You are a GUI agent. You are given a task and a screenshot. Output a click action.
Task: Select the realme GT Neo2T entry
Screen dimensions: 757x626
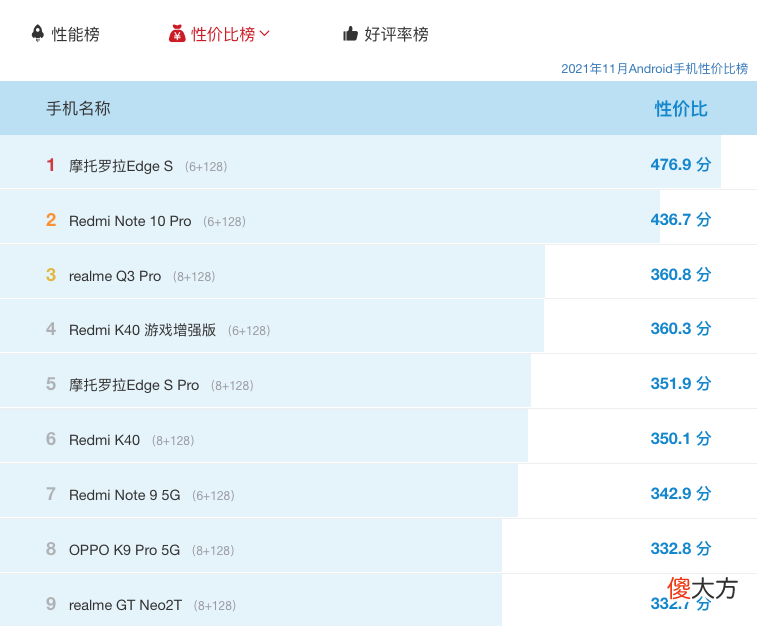125,605
